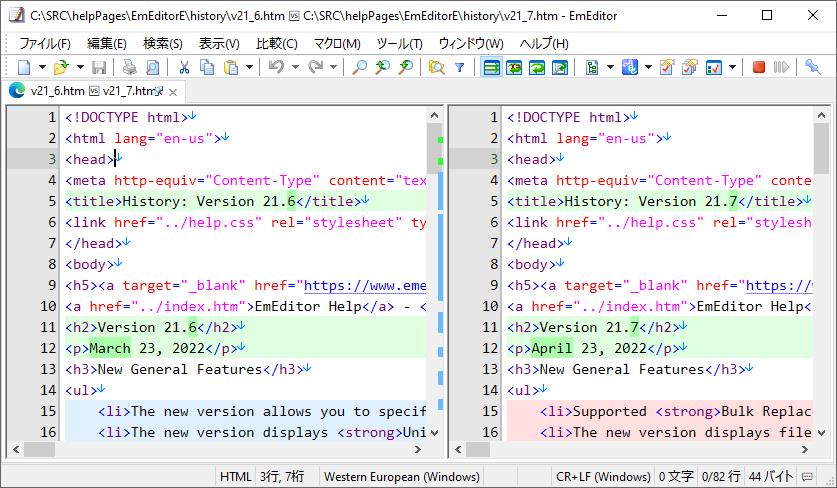The image size is (837, 488).
Task: Expand the Redo history dropdown arrow
Action: coord(334,67)
